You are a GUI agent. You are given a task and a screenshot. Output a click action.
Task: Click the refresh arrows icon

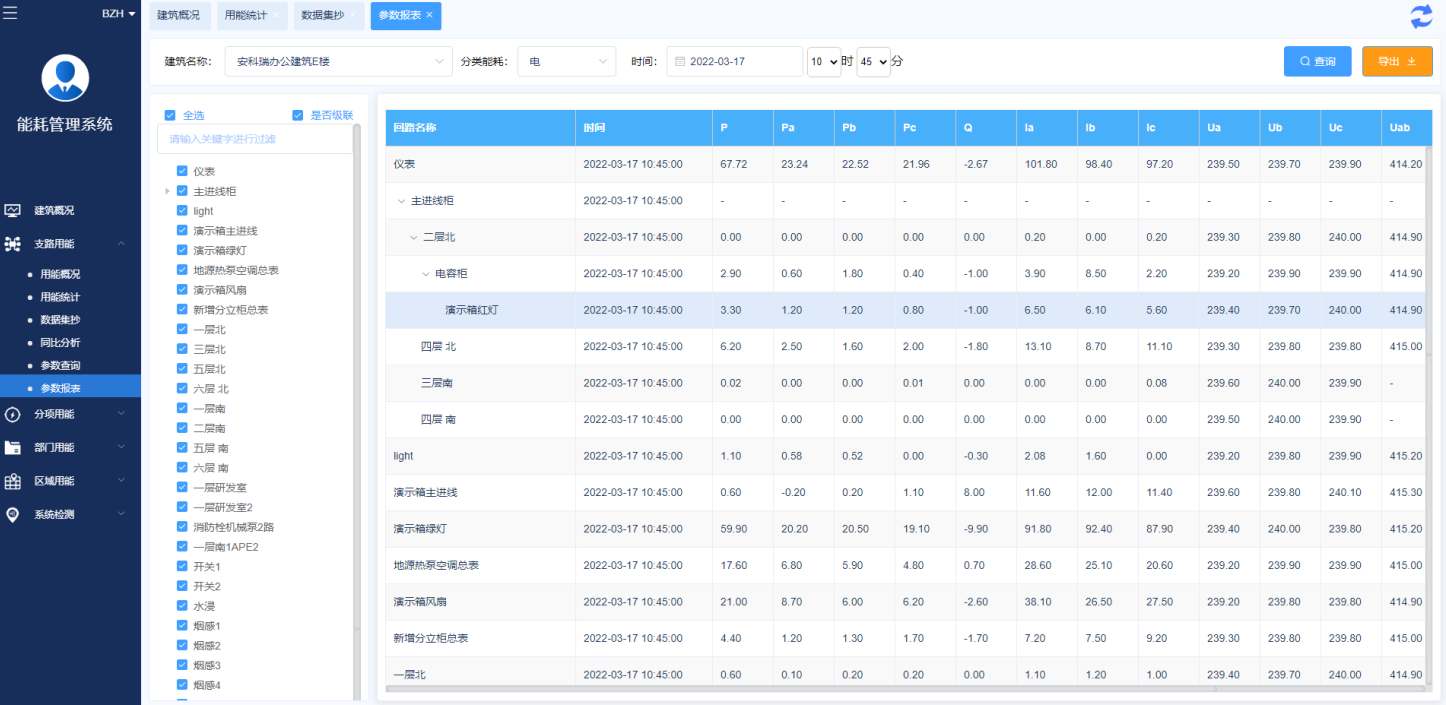coord(1421,16)
